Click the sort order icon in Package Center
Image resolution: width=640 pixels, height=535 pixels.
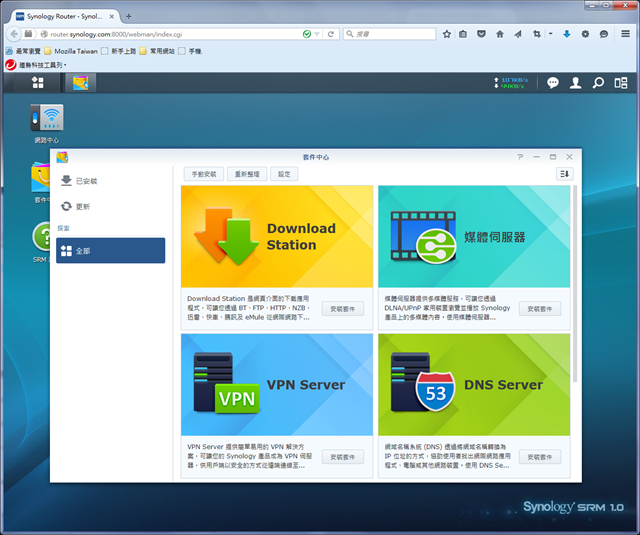pyautogui.click(x=564, y=174)
